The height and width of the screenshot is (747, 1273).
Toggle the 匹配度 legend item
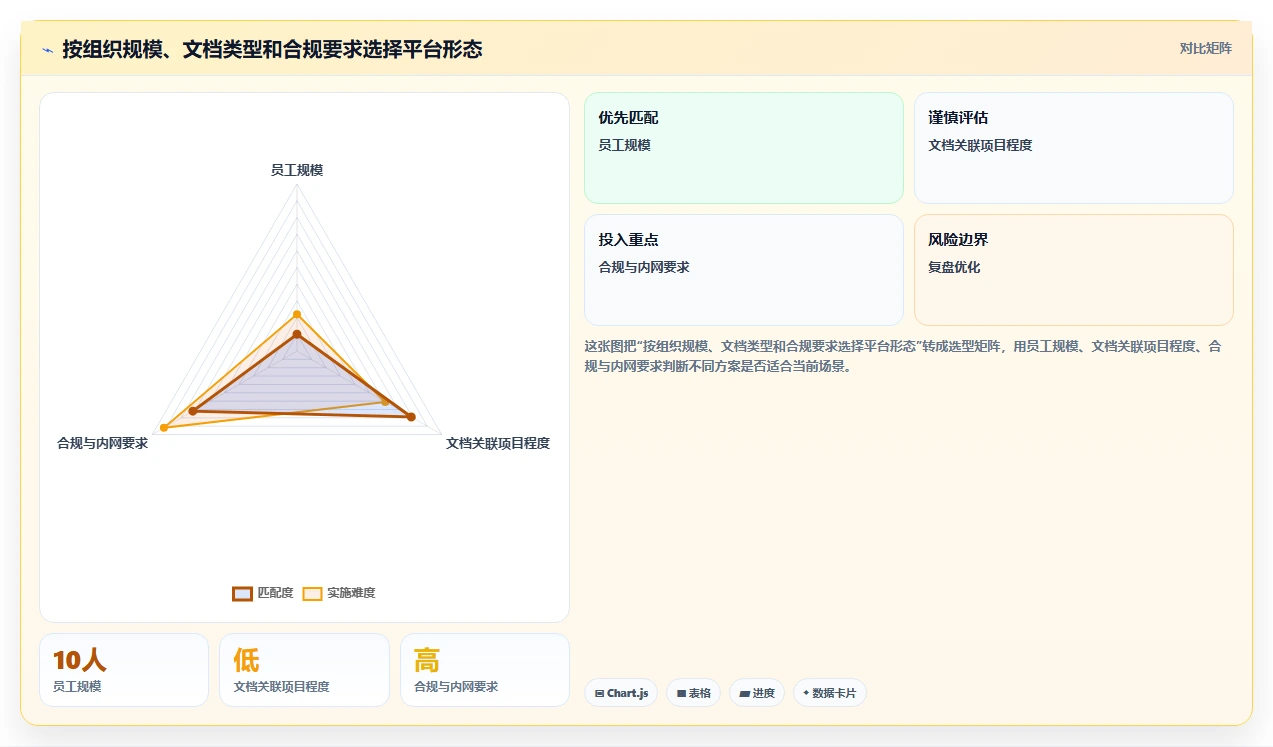[x=263, y=593]
